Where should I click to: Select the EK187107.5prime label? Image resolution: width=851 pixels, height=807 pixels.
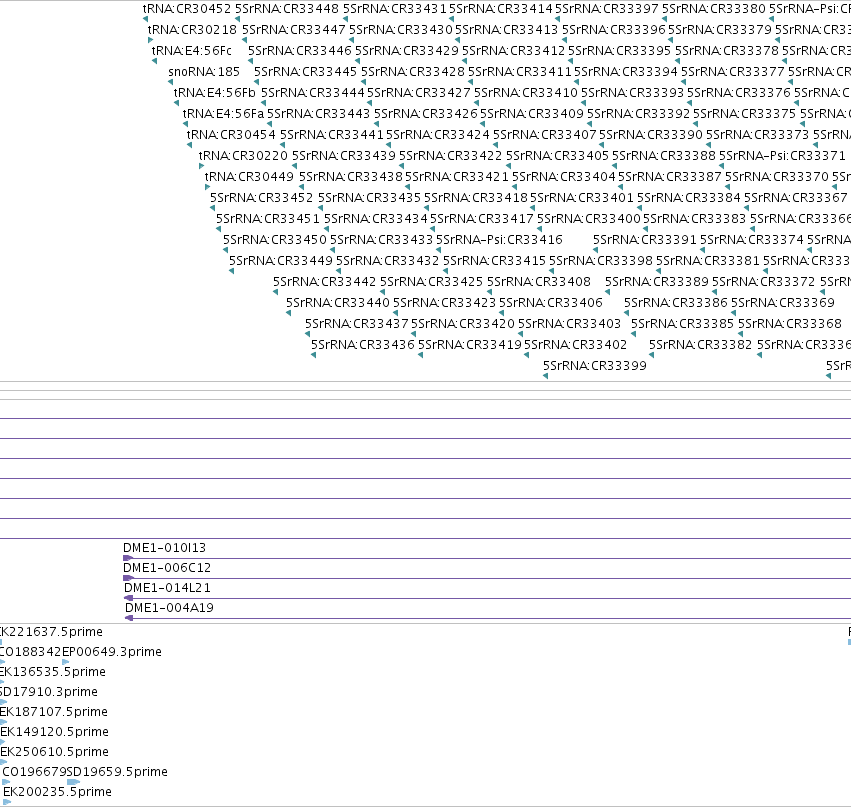pos(54,711)
